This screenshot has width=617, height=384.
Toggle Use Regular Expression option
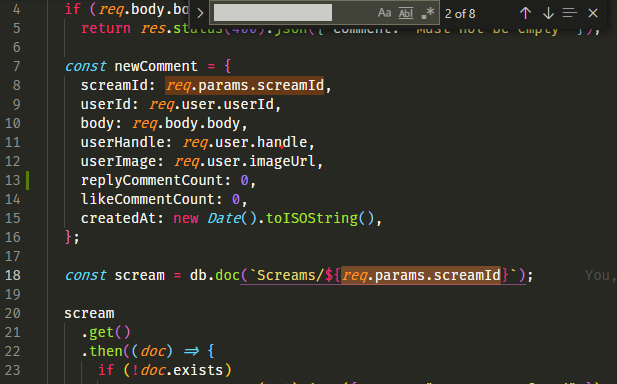pos(428,13)
